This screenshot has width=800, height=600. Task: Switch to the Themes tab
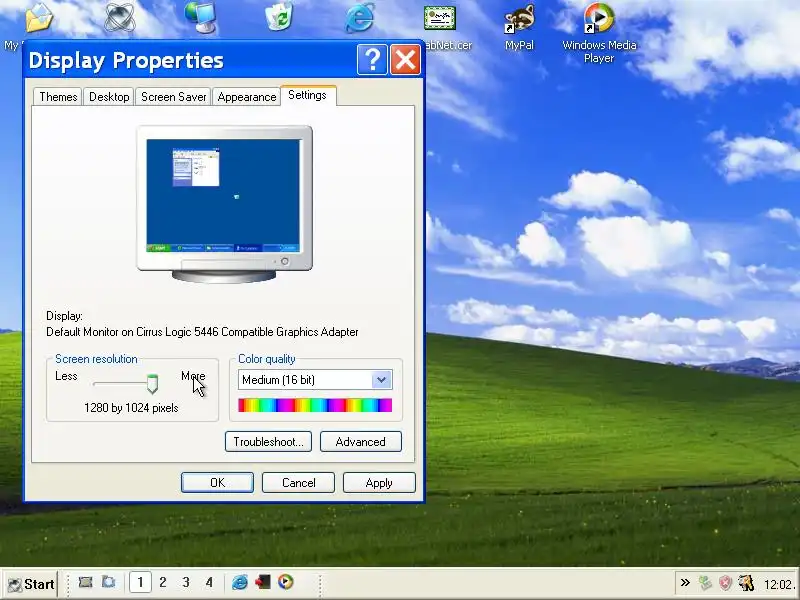[58, 97]
